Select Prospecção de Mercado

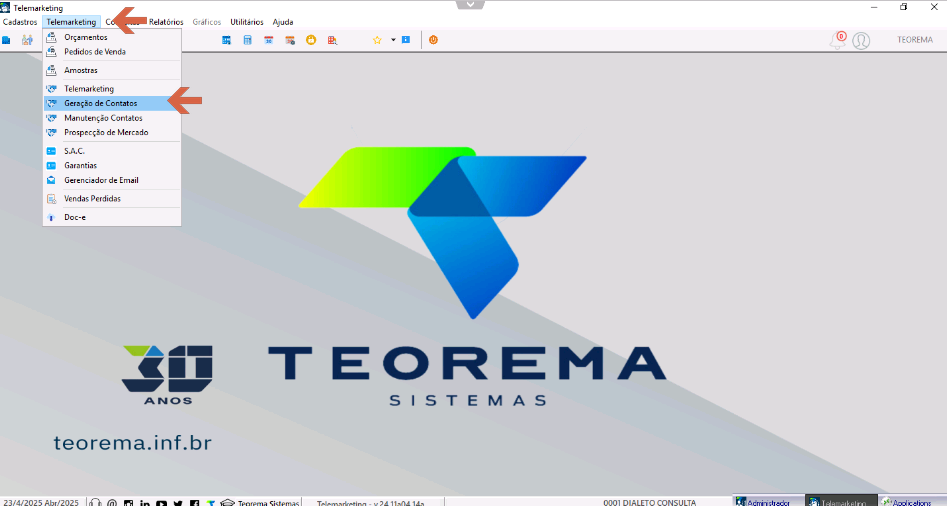(112, 132)
